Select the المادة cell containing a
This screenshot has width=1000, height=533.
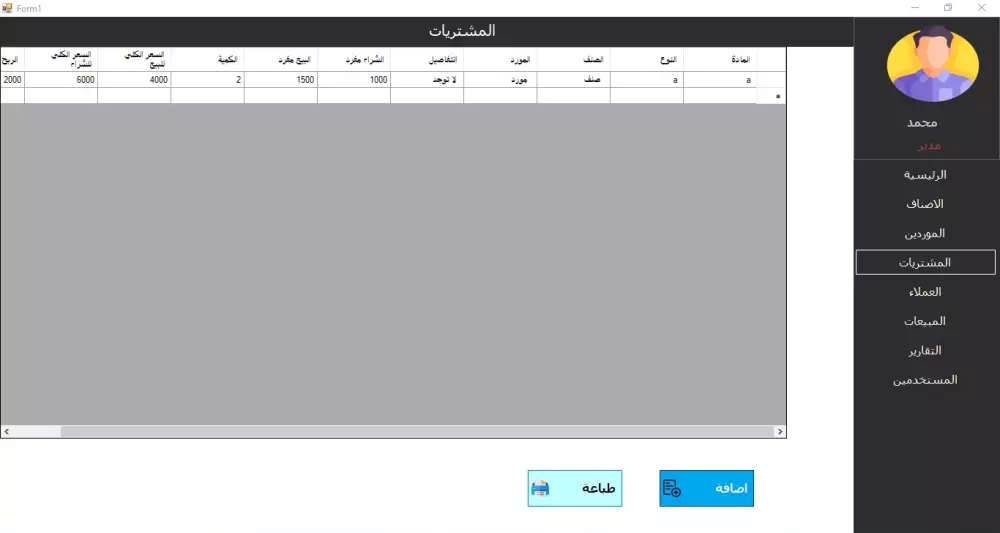[x=719, y=80]
